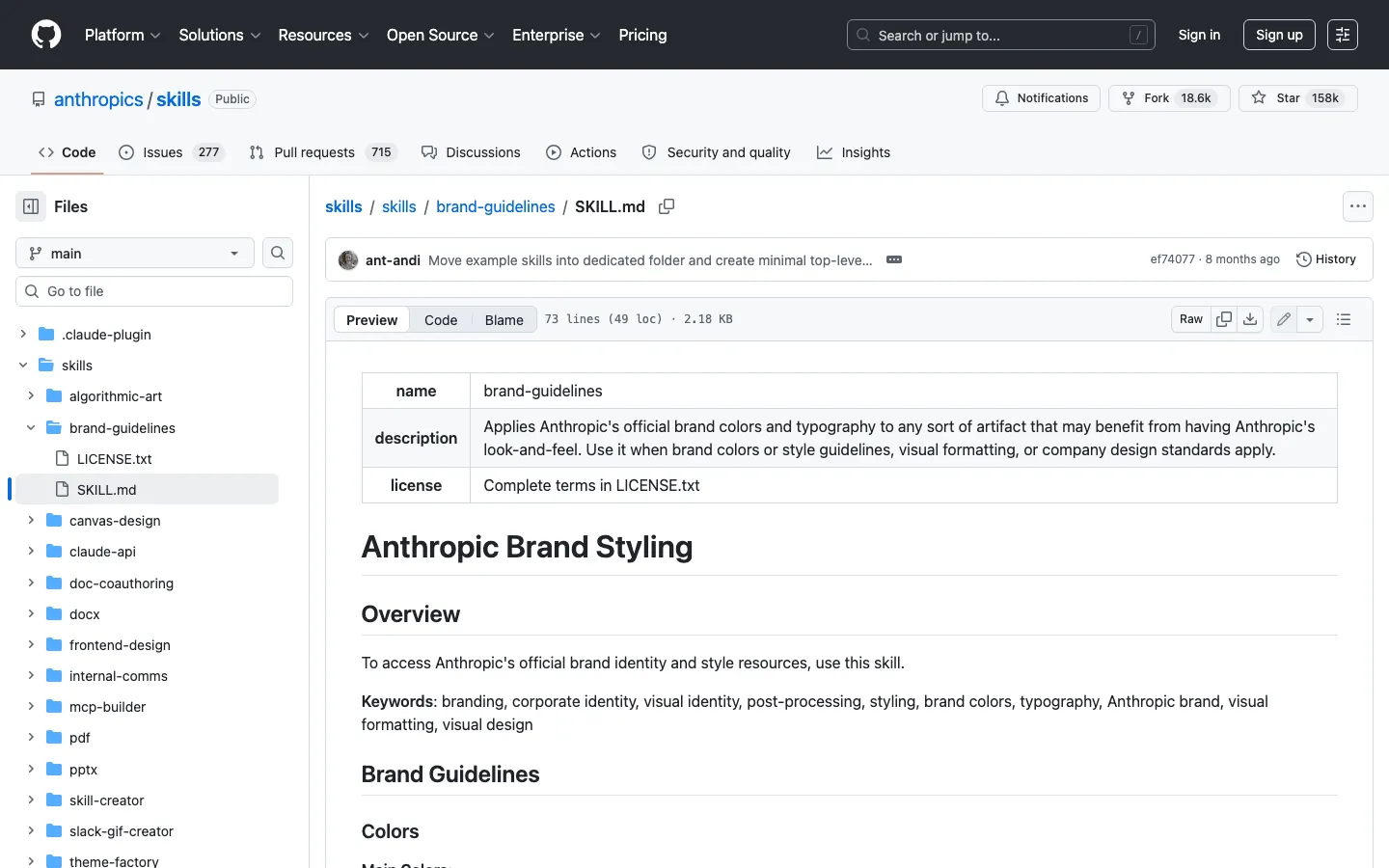Open the mcp-builder folder
The width and height of the screenshot is (1389, 868).
(107, 706)
